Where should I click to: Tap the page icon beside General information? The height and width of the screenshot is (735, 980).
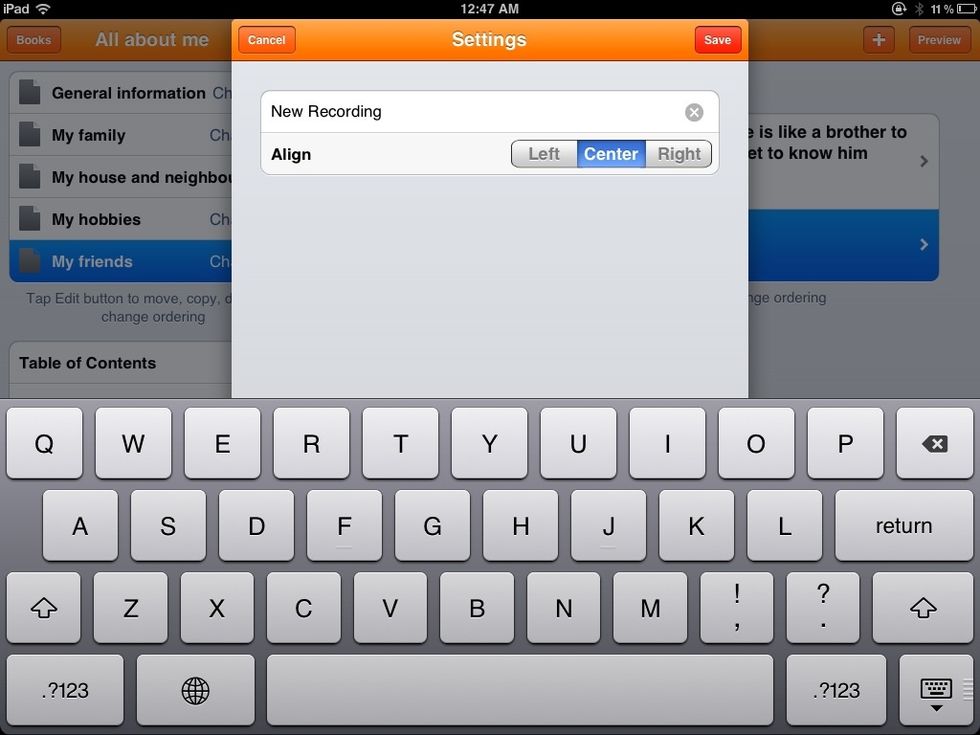(x=27, y=92)
